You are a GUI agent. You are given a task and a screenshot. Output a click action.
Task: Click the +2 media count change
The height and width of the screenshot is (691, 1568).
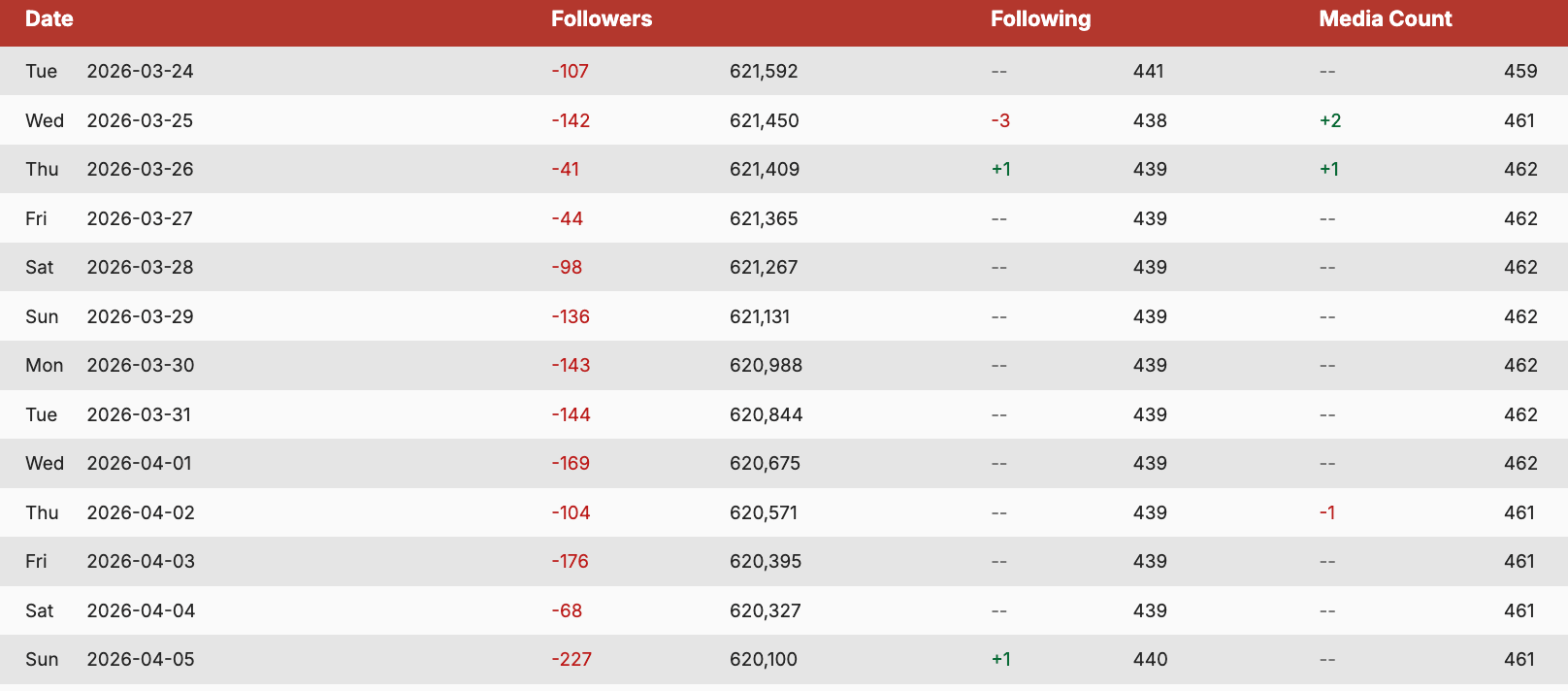1329,120
